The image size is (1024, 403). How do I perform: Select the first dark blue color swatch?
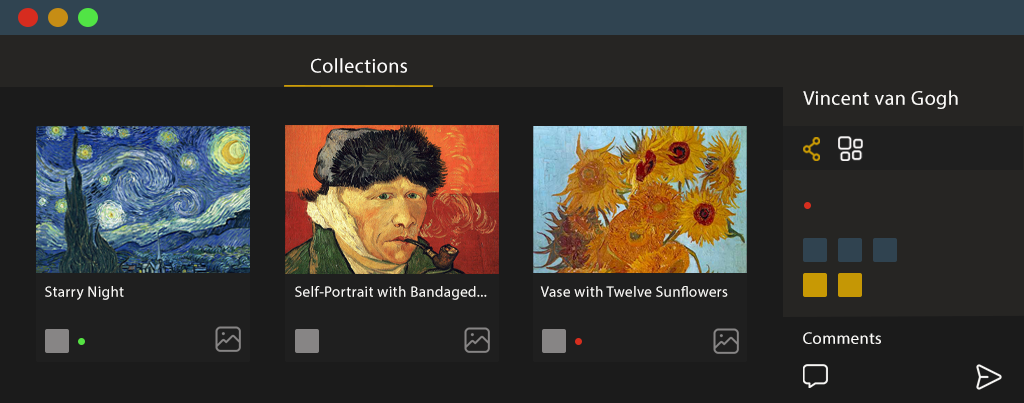tap(815, 250)
